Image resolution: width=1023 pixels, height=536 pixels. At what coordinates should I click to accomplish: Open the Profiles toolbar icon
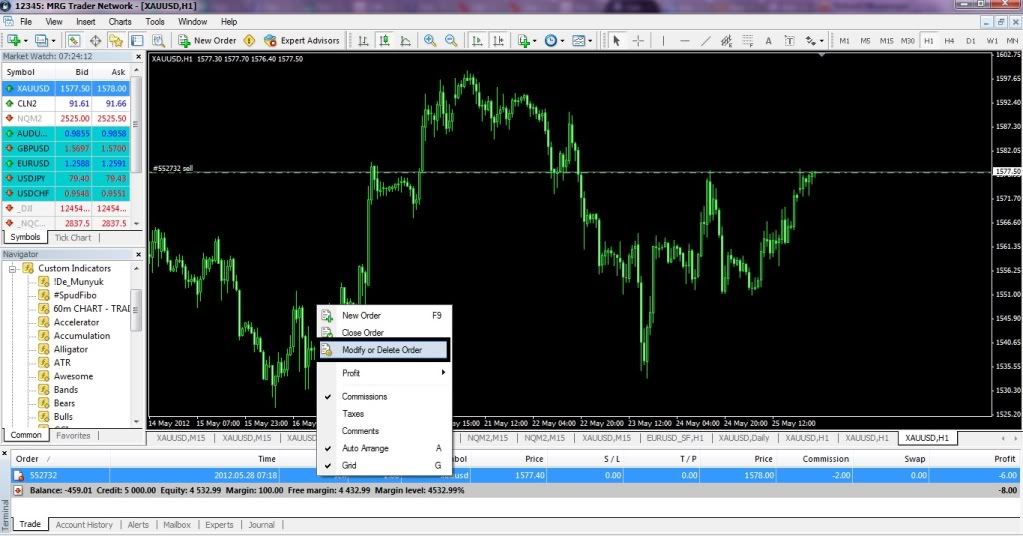(40, 40)
